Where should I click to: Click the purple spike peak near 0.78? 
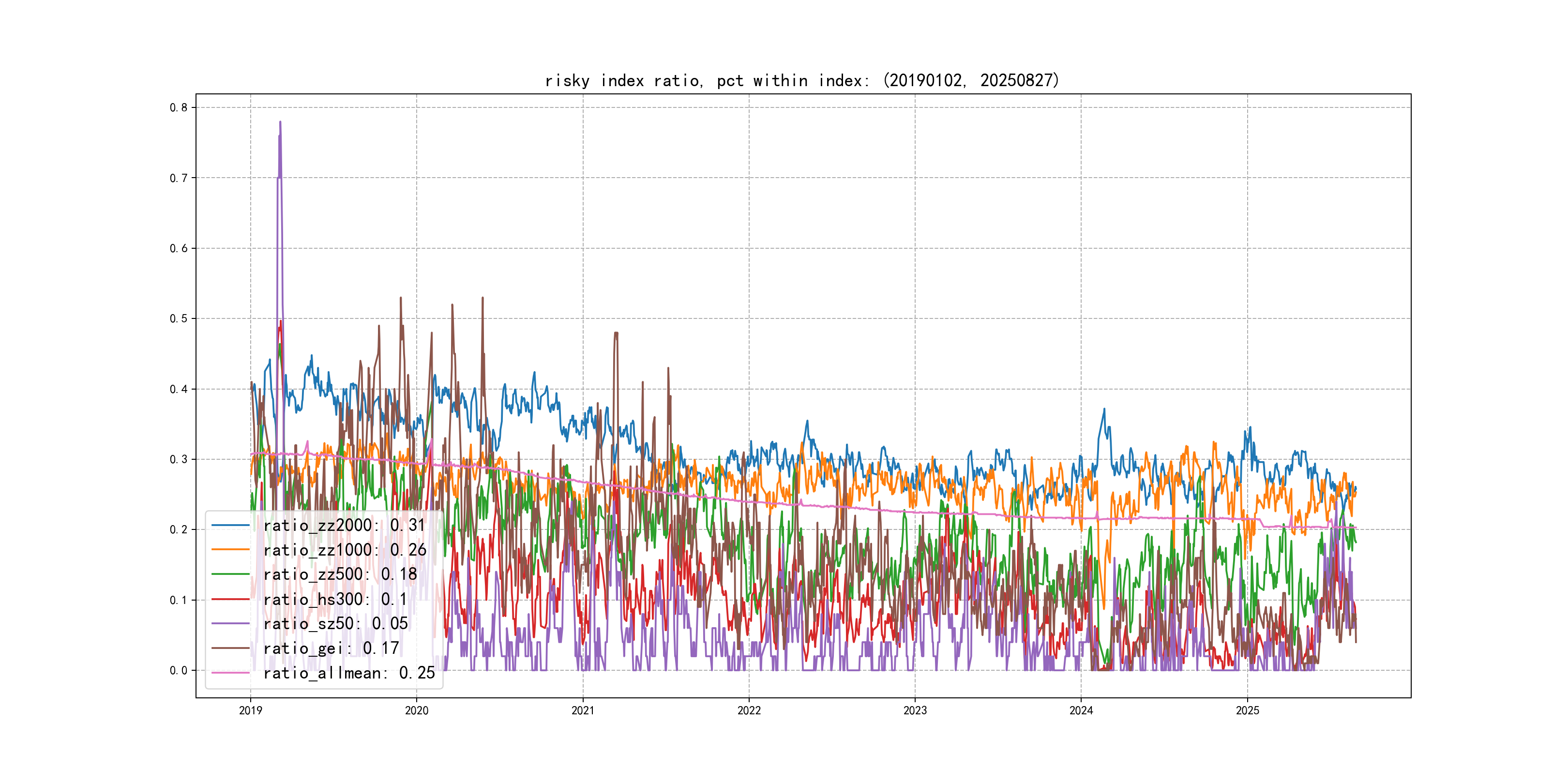[280, 122]
